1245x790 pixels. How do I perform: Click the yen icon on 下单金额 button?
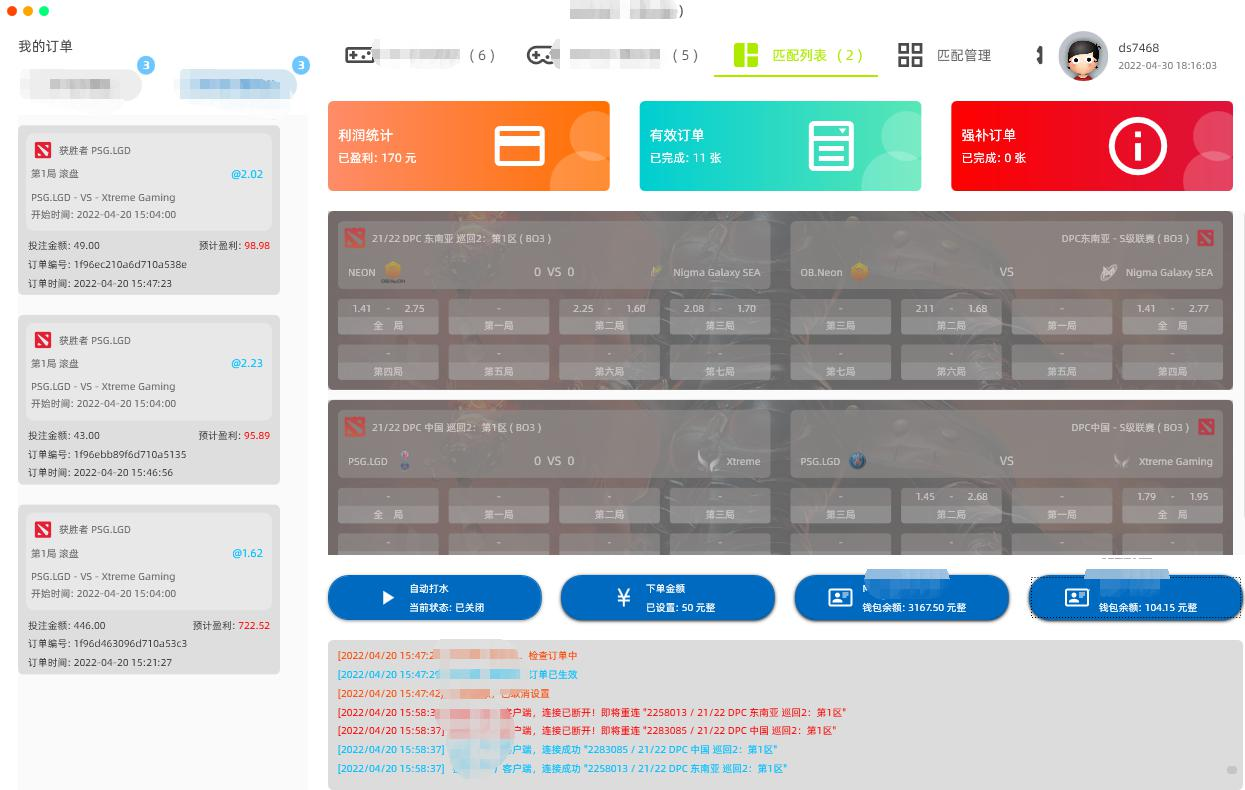[x=624, y=598]
